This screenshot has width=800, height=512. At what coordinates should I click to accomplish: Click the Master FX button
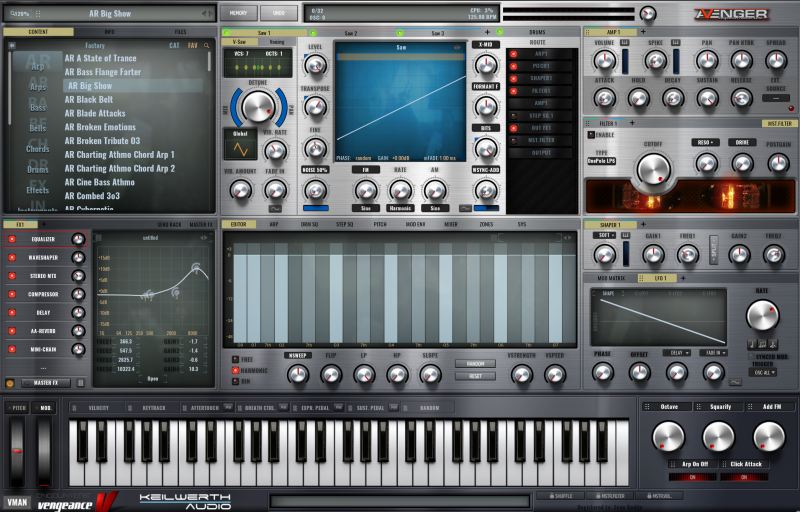tap(46, 383)
